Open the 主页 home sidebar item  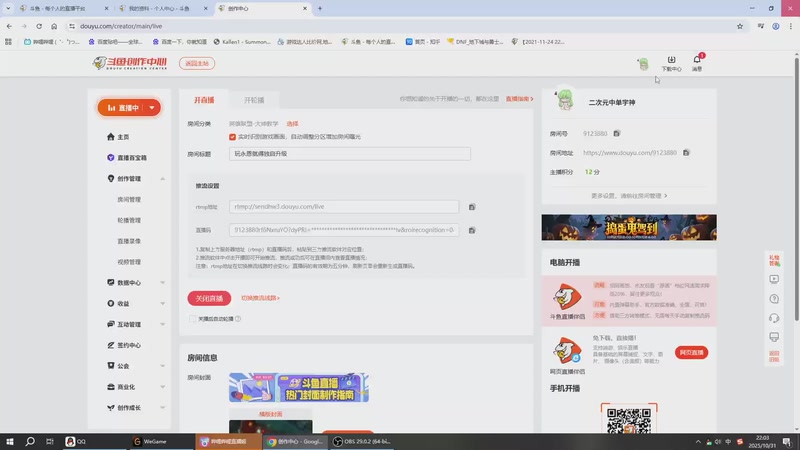point(118,137)
